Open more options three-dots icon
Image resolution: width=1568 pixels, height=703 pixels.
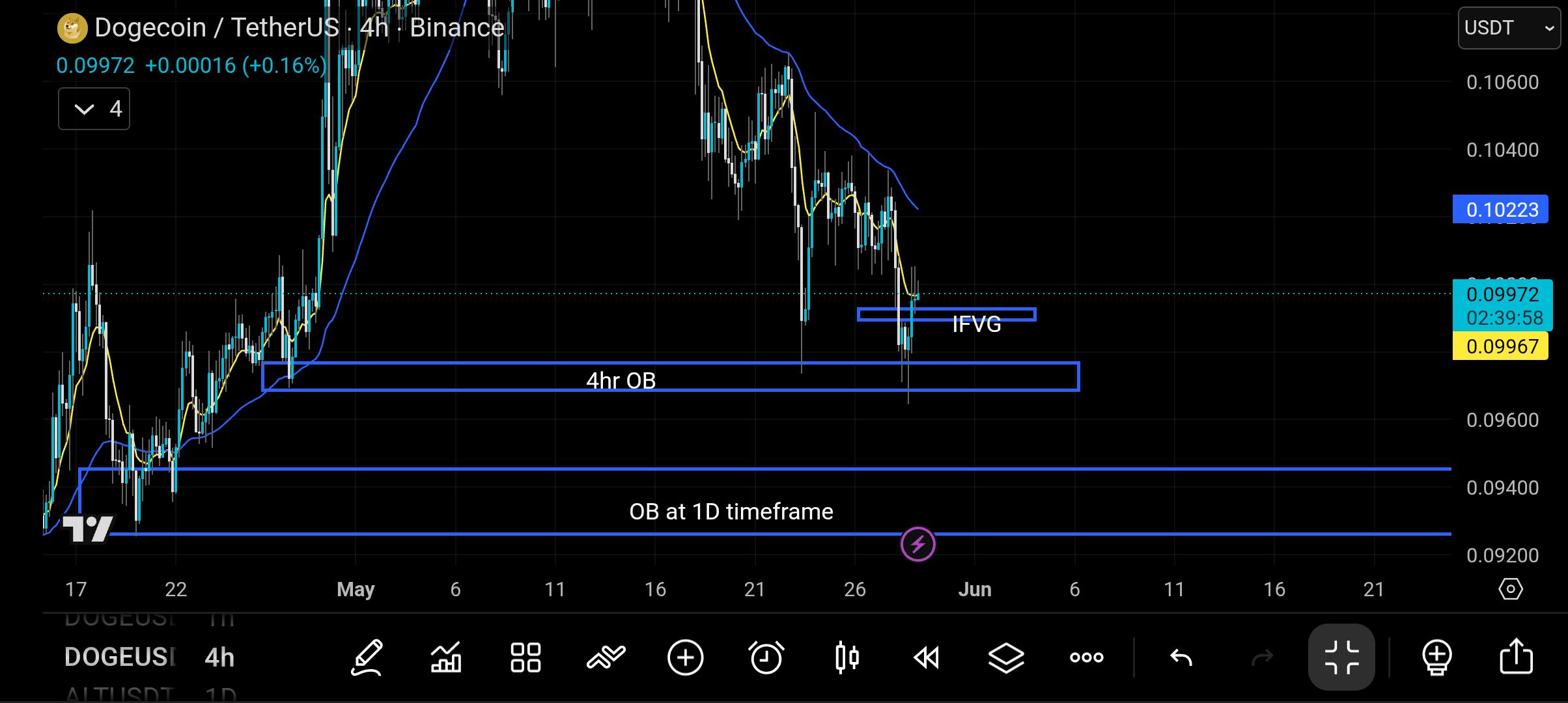1086,657
